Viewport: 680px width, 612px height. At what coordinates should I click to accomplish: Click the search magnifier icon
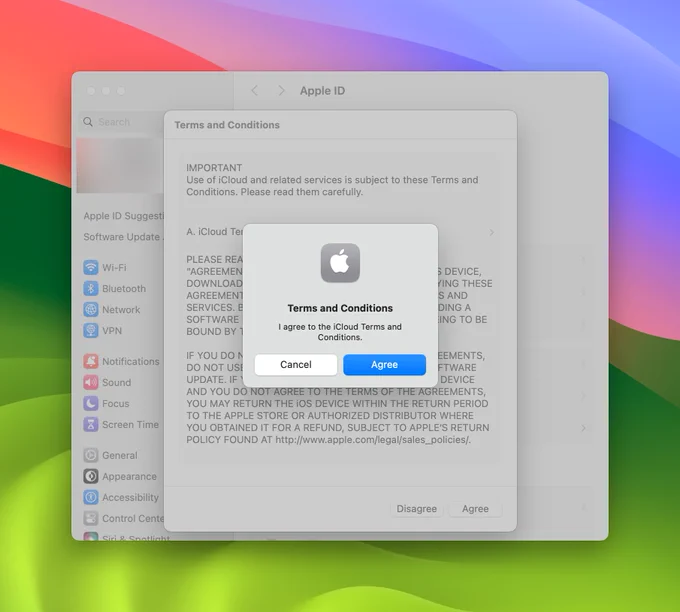click(x=88, y=122)
